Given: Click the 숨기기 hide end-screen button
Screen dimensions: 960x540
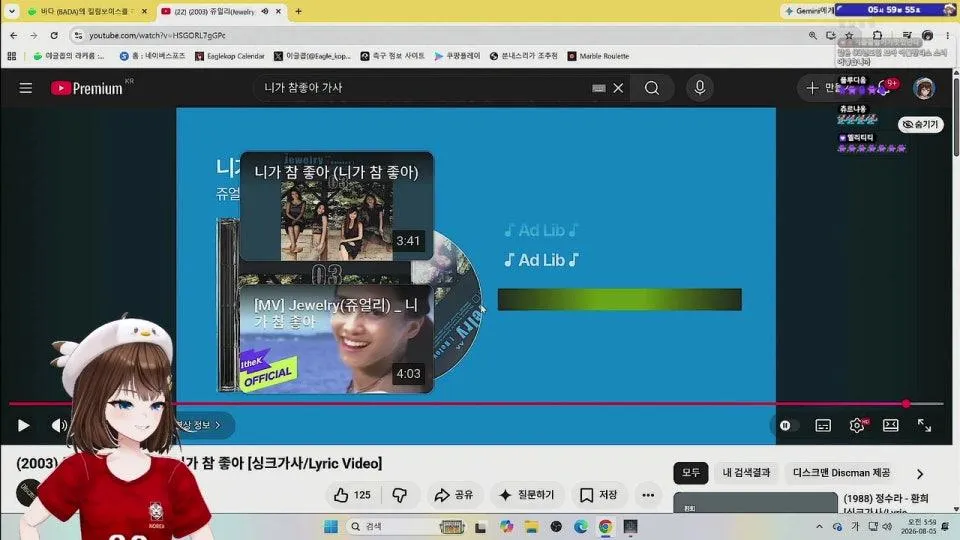Looking at the screenshot, I should pyautogui.click(x=920, y=124).
